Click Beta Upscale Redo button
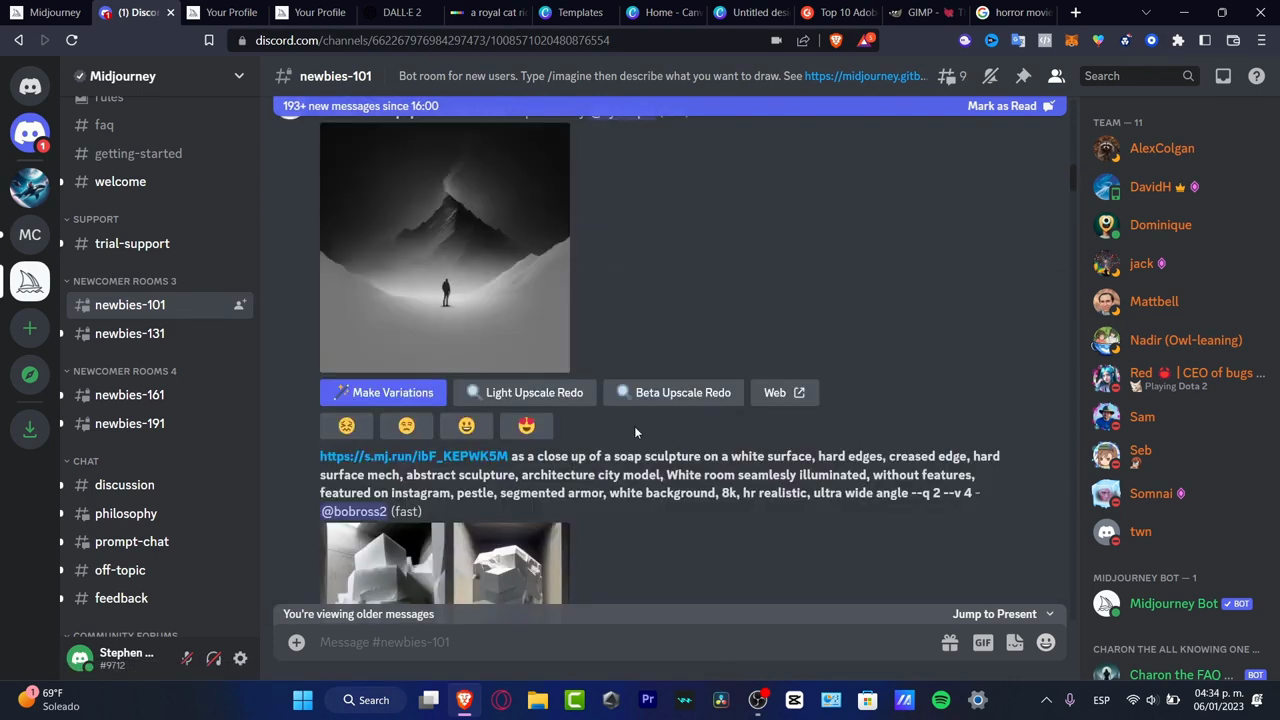This screenshot has width=1280, height=720. [673, 393]
